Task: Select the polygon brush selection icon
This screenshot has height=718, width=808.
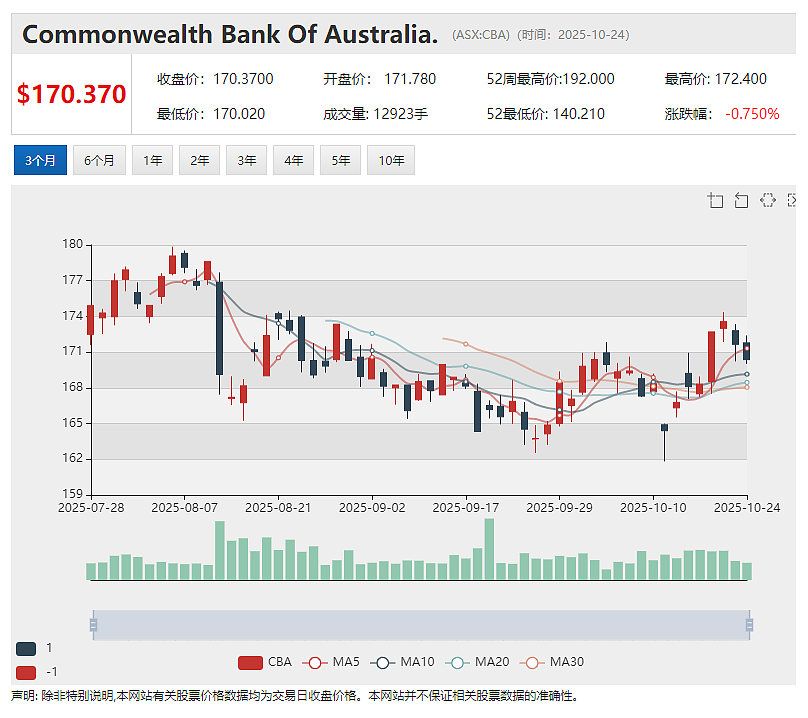Action: (768, 200)
